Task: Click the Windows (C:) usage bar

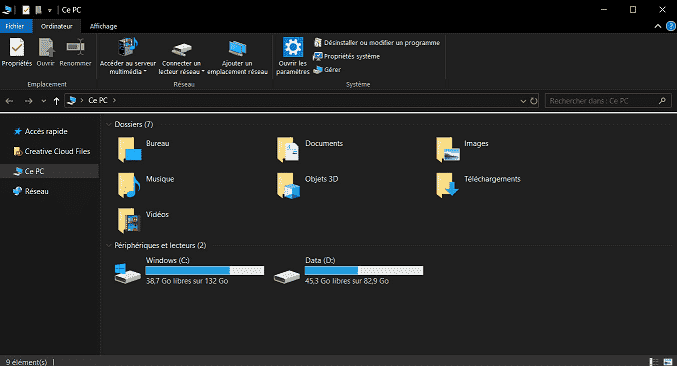Action: click(205, 271)
